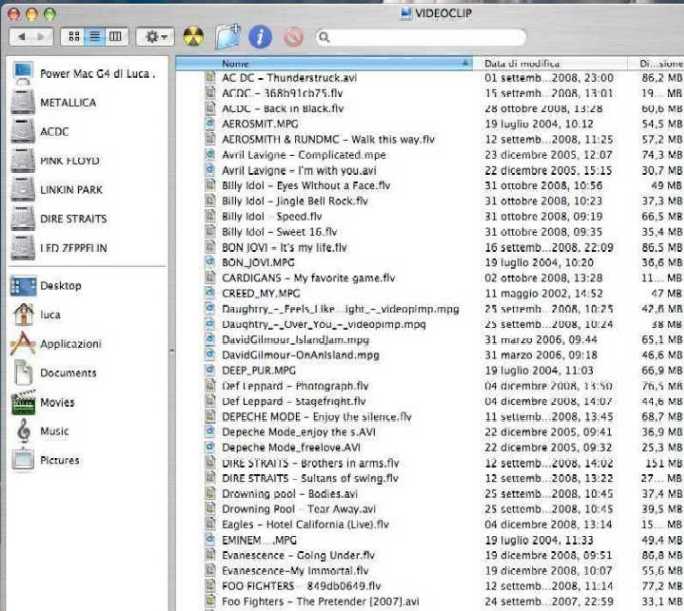Open Pictures in the sidebar
This screenshot has width=684, height=611.
point(46,461)
